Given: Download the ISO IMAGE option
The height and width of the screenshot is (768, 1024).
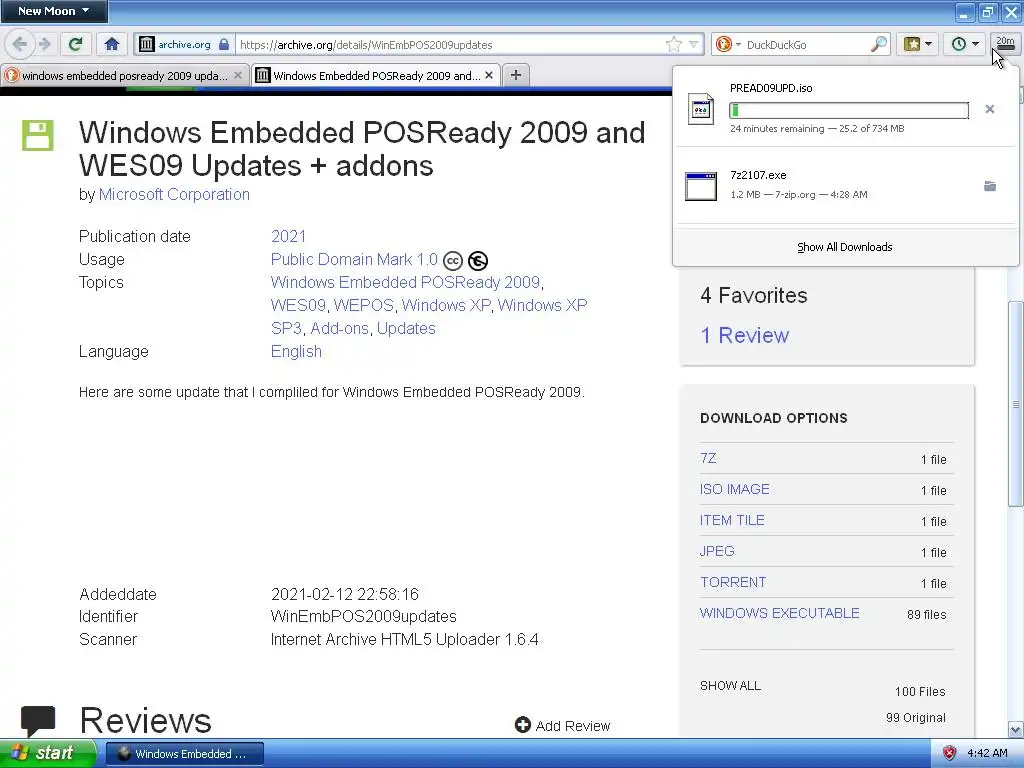Looking at the screenshot, I should (x=735, y=489).
